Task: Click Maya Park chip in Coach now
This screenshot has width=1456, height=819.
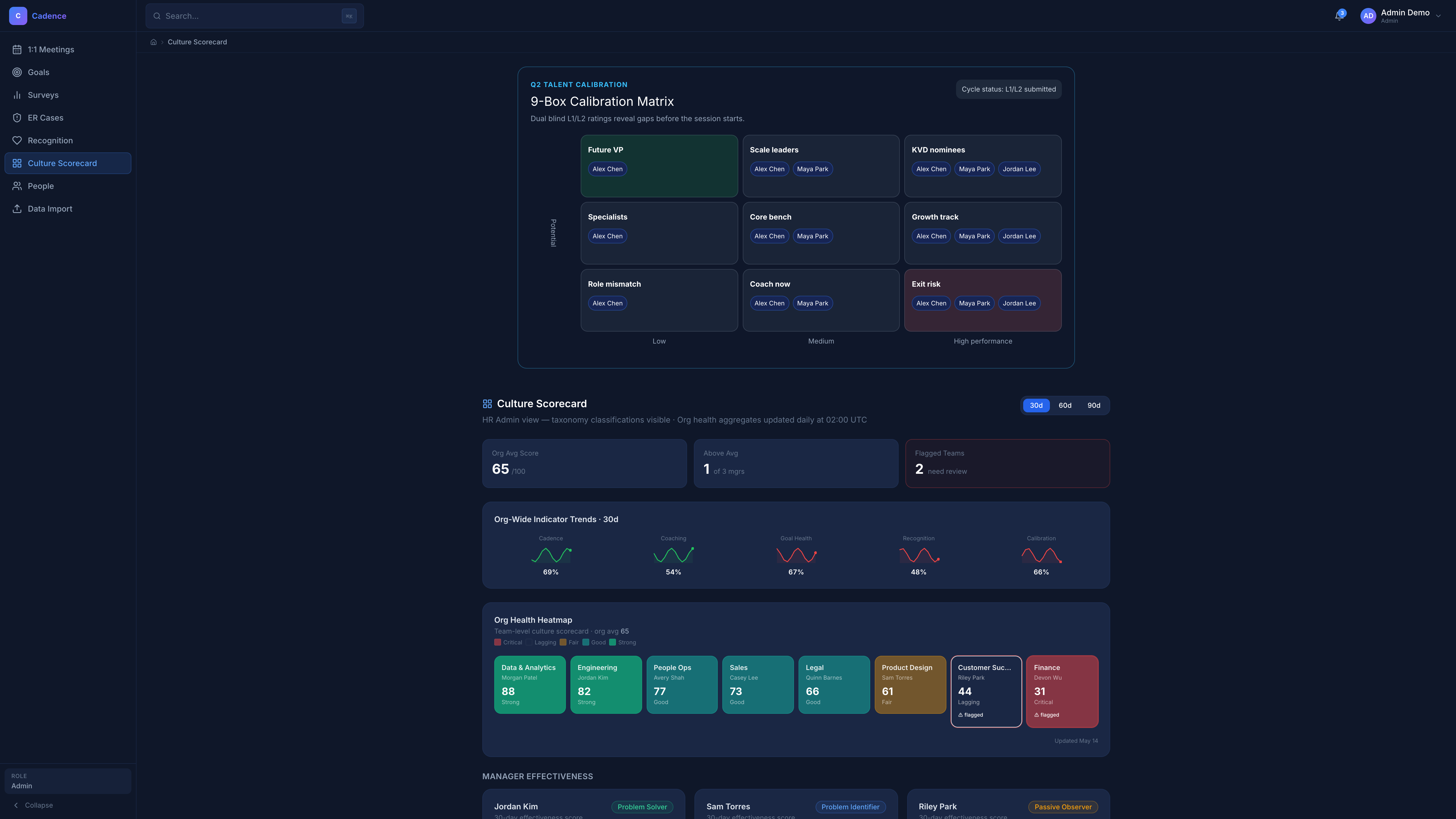Action: 812,303
